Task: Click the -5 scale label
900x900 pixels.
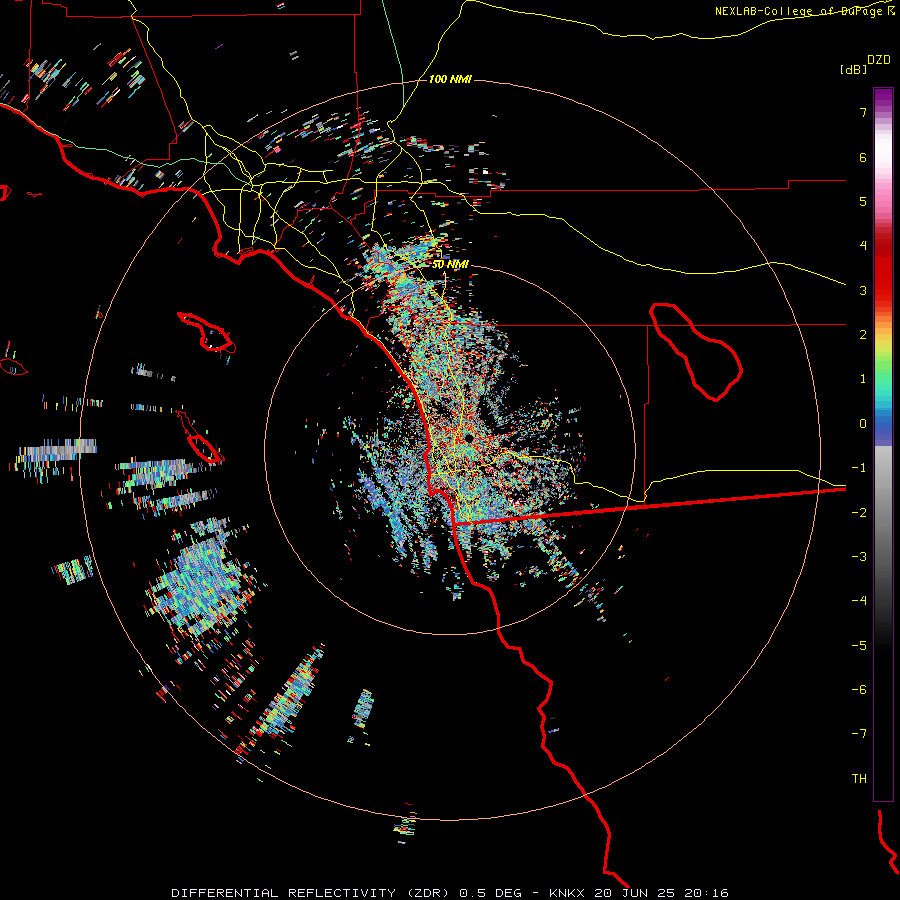Action: (859, 645)
